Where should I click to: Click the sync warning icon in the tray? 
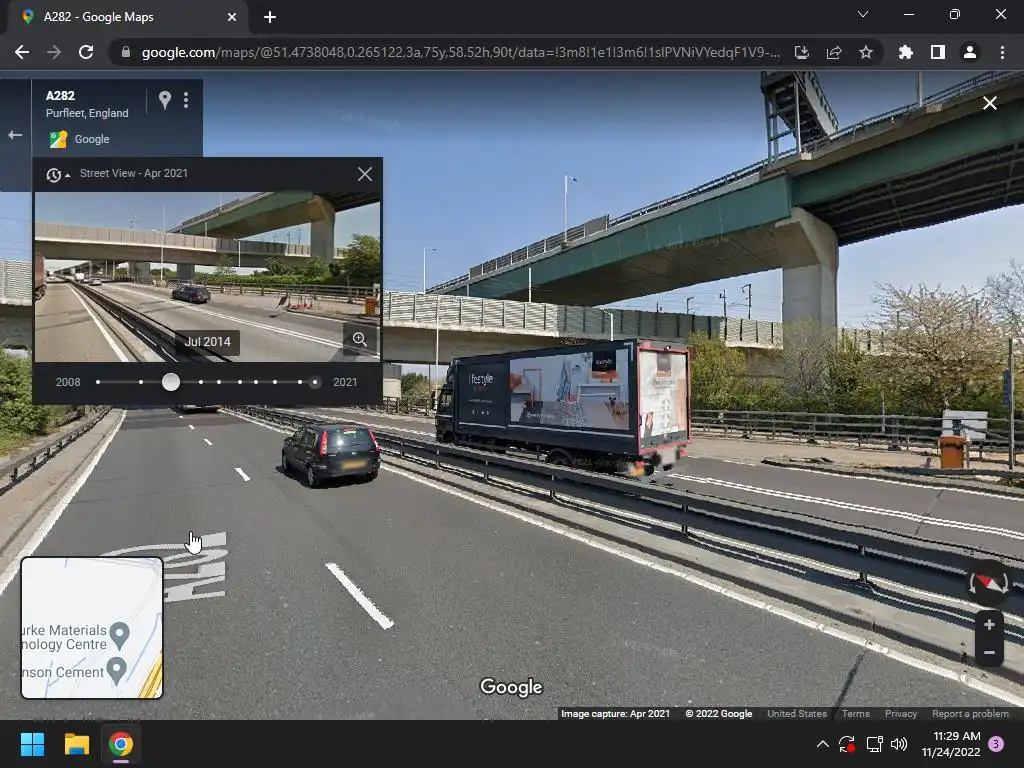[x=847, y=744]
